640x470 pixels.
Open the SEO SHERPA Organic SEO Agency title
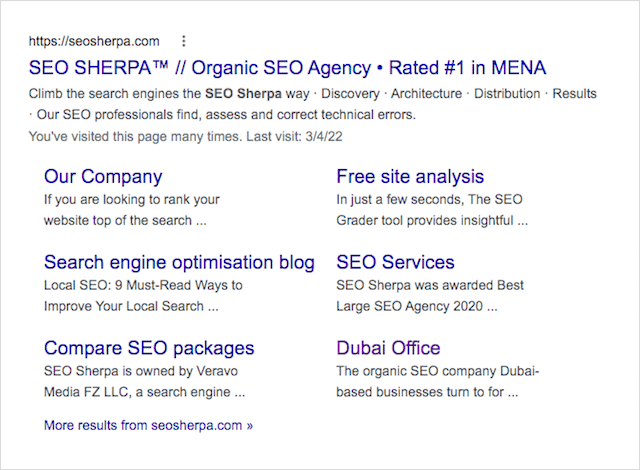tap(288, 68)
